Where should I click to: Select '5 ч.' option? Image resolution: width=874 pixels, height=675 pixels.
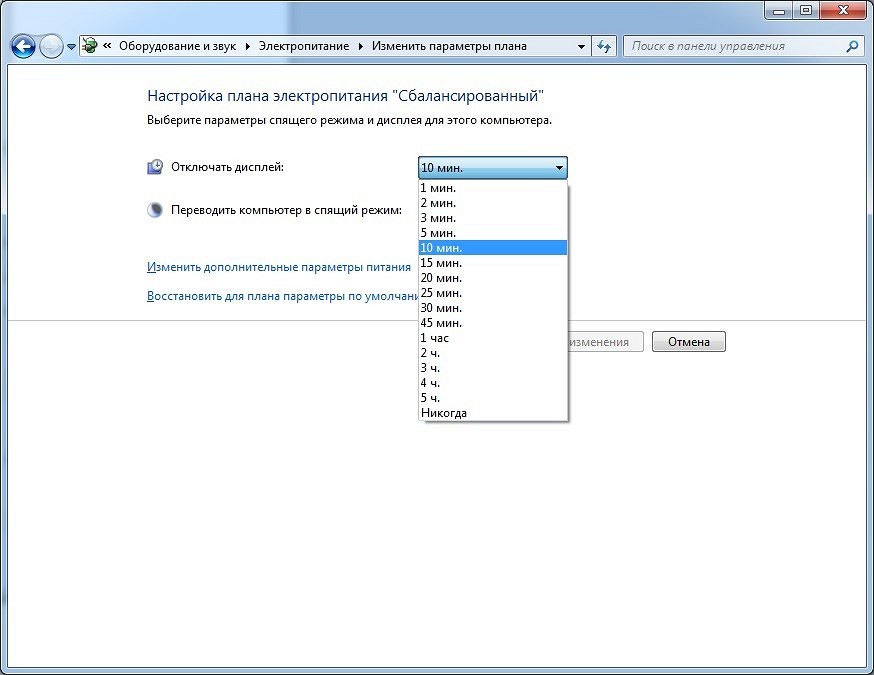[x=493, y=399]
